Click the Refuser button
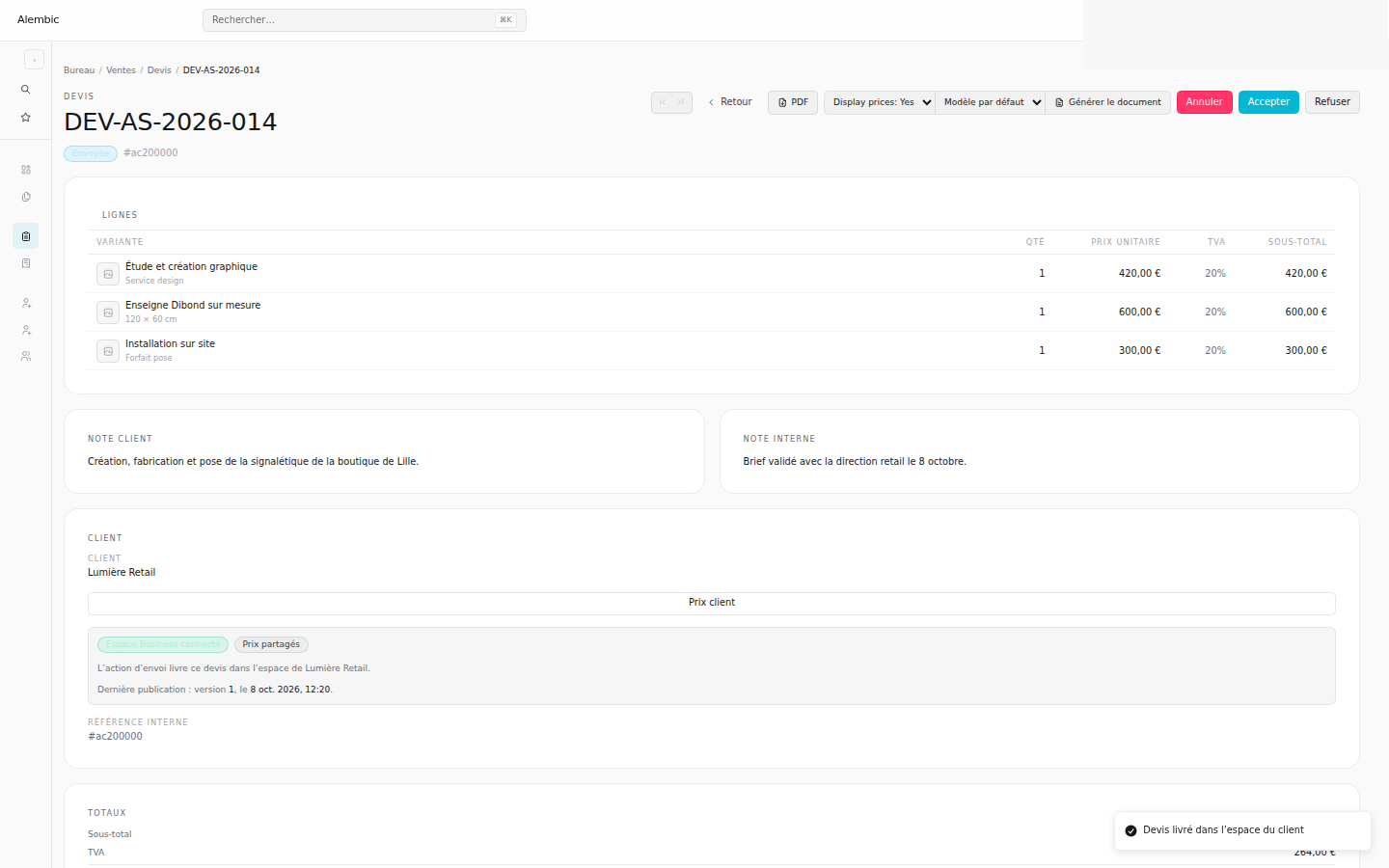Image resolution: width=1389 pixels, height=868 pixels. [x=1332, y=102]
